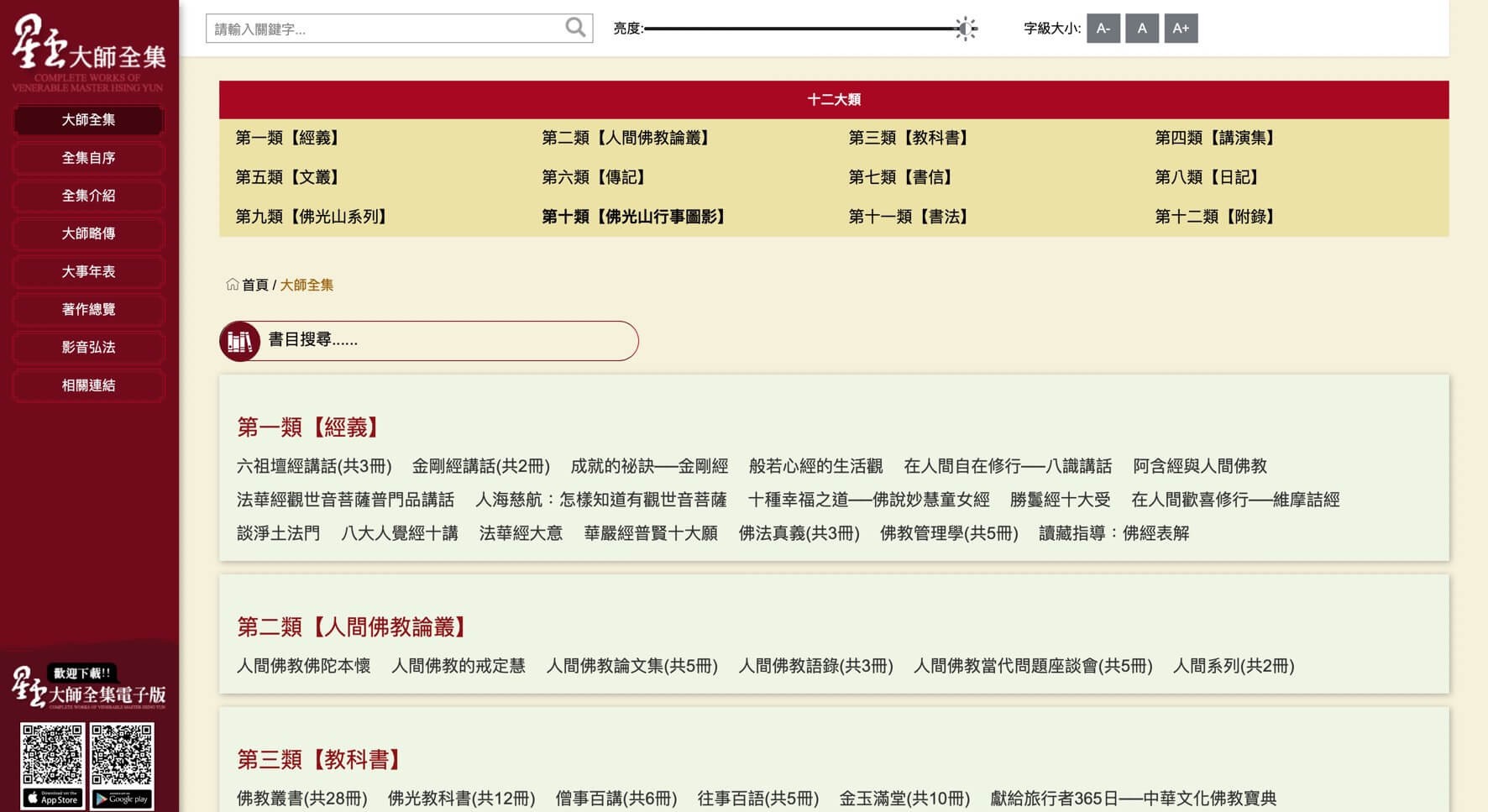The image size is (1488, 812).
Task: Open the Google Play download badge
Action: [x=122, y=799]
